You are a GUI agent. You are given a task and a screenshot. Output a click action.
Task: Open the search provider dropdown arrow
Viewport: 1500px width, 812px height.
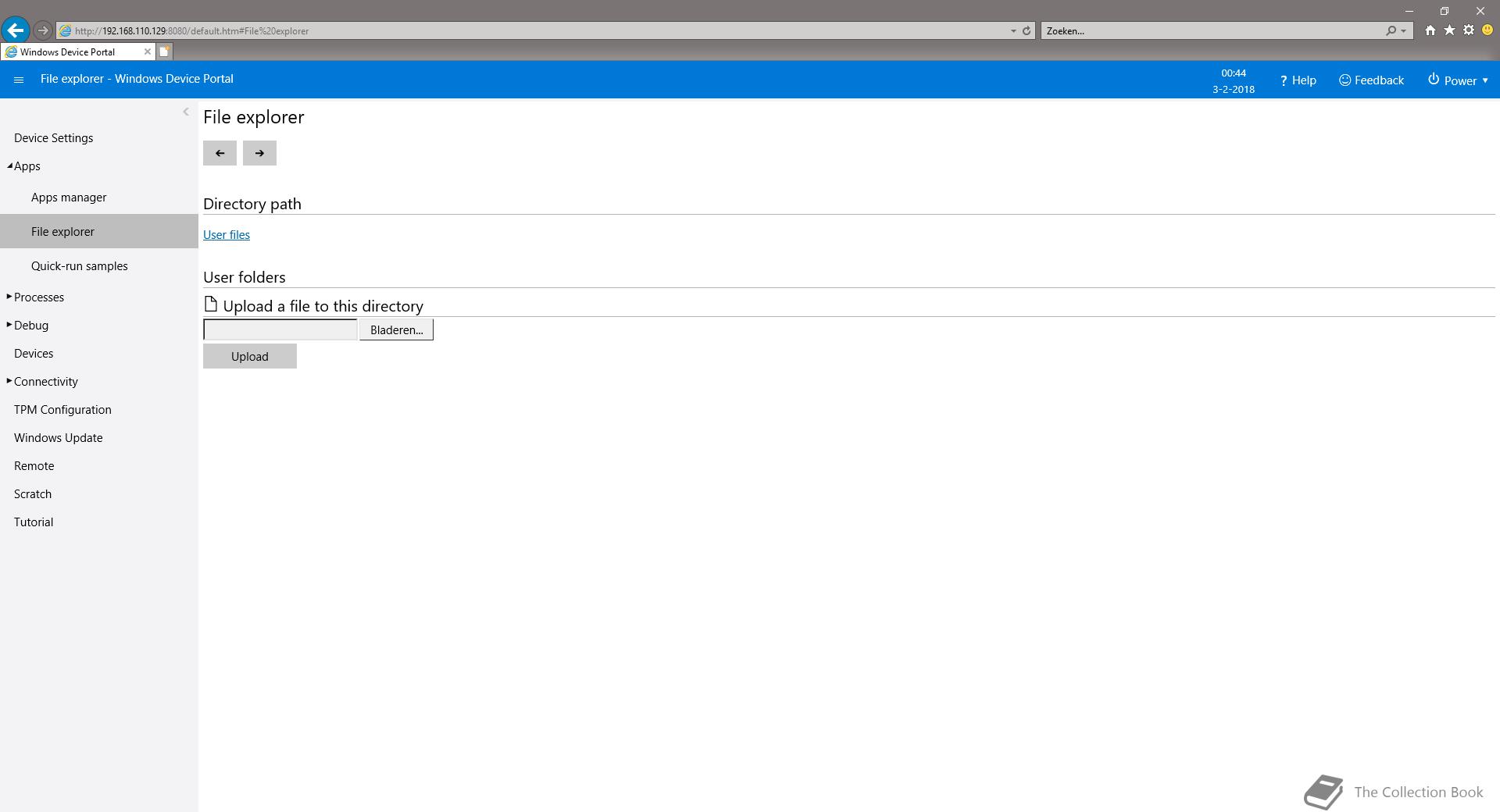pyautogui.click(x=1404, y=31)
